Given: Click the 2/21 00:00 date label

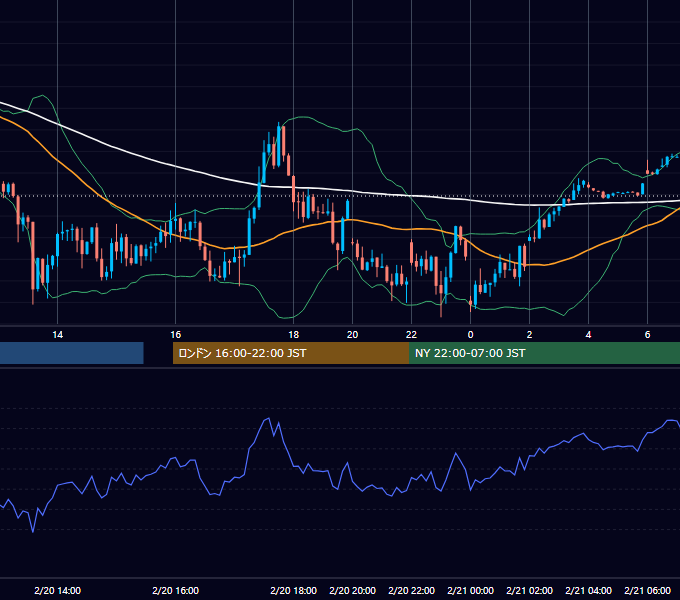Looking at the screenshot, I should [x=470, y=590].
